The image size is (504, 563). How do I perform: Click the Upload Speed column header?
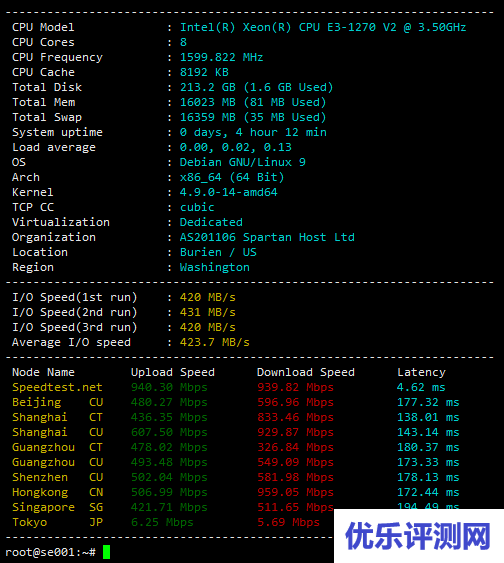[173, 372]
